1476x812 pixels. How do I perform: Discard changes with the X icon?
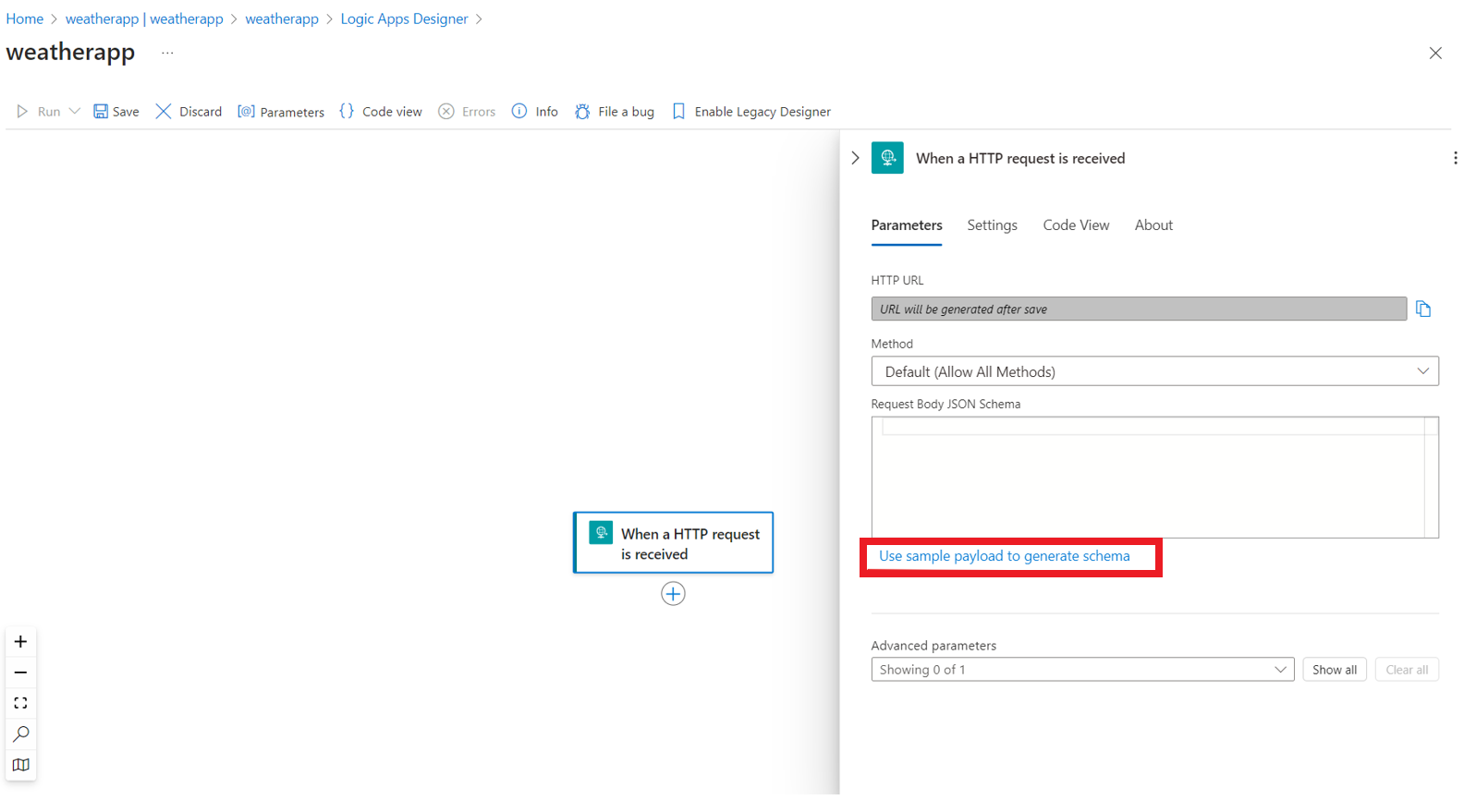(x=164, y=112)
